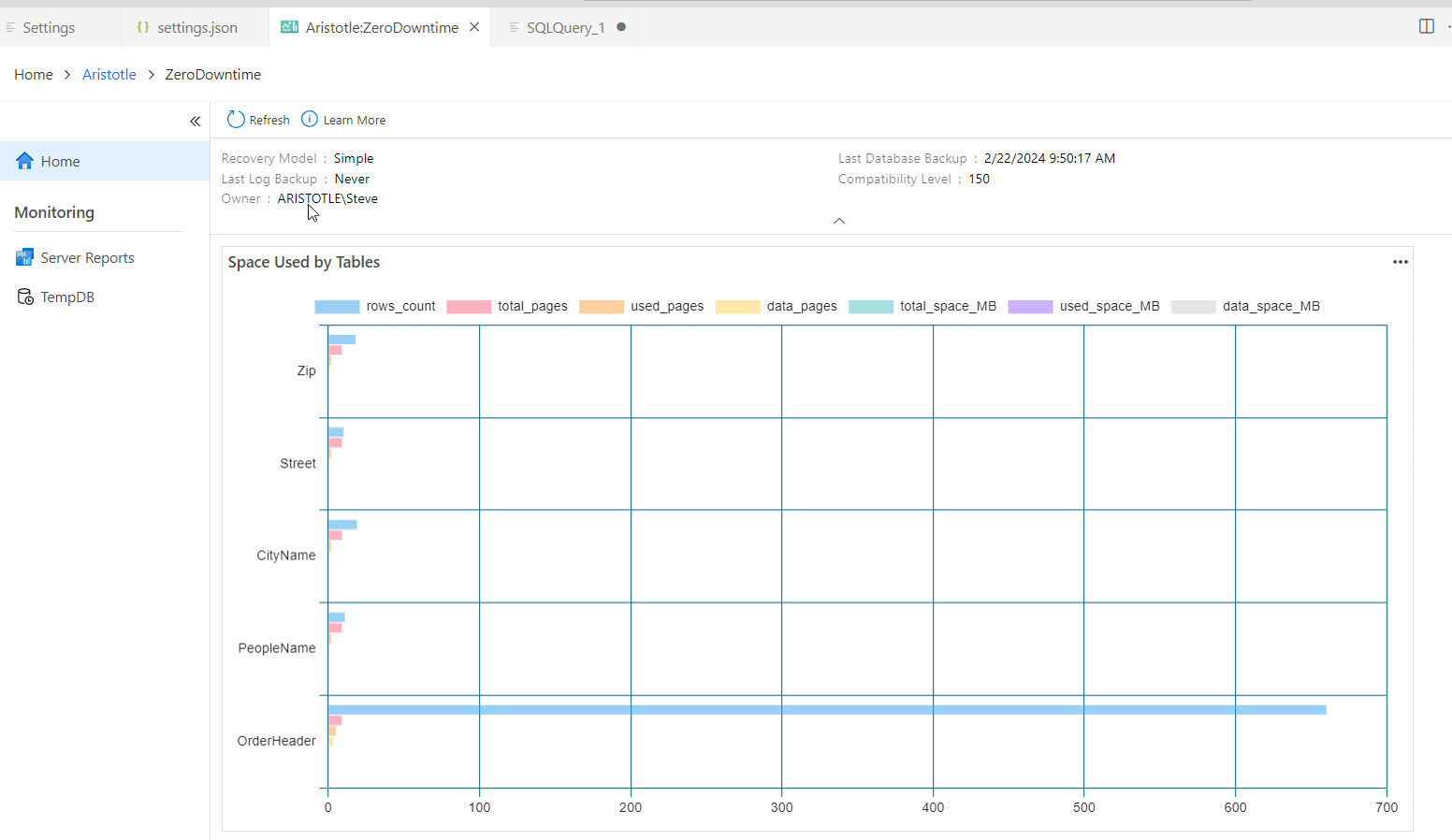Click the Refresh circular arrow icon
The width and height of the screenshot is (1452, 840).
[x=236, y=120]
